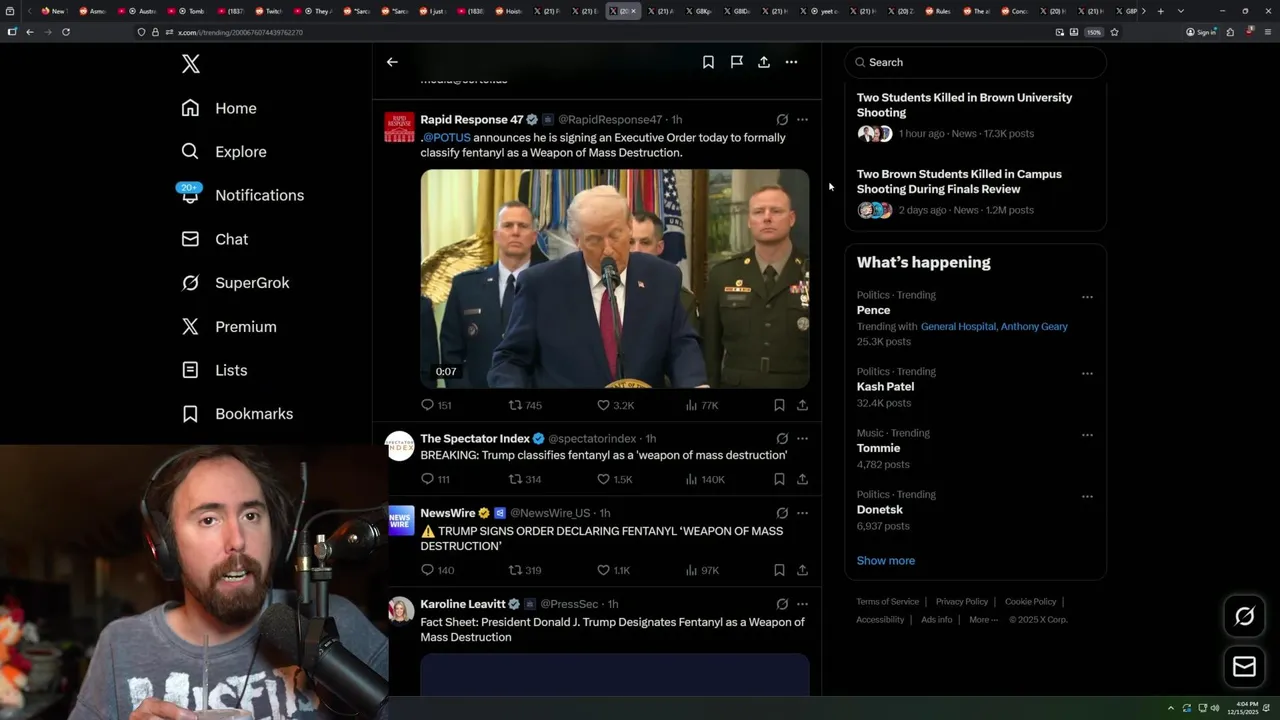Open The Spectator Index profile name

tap(475, 439)
